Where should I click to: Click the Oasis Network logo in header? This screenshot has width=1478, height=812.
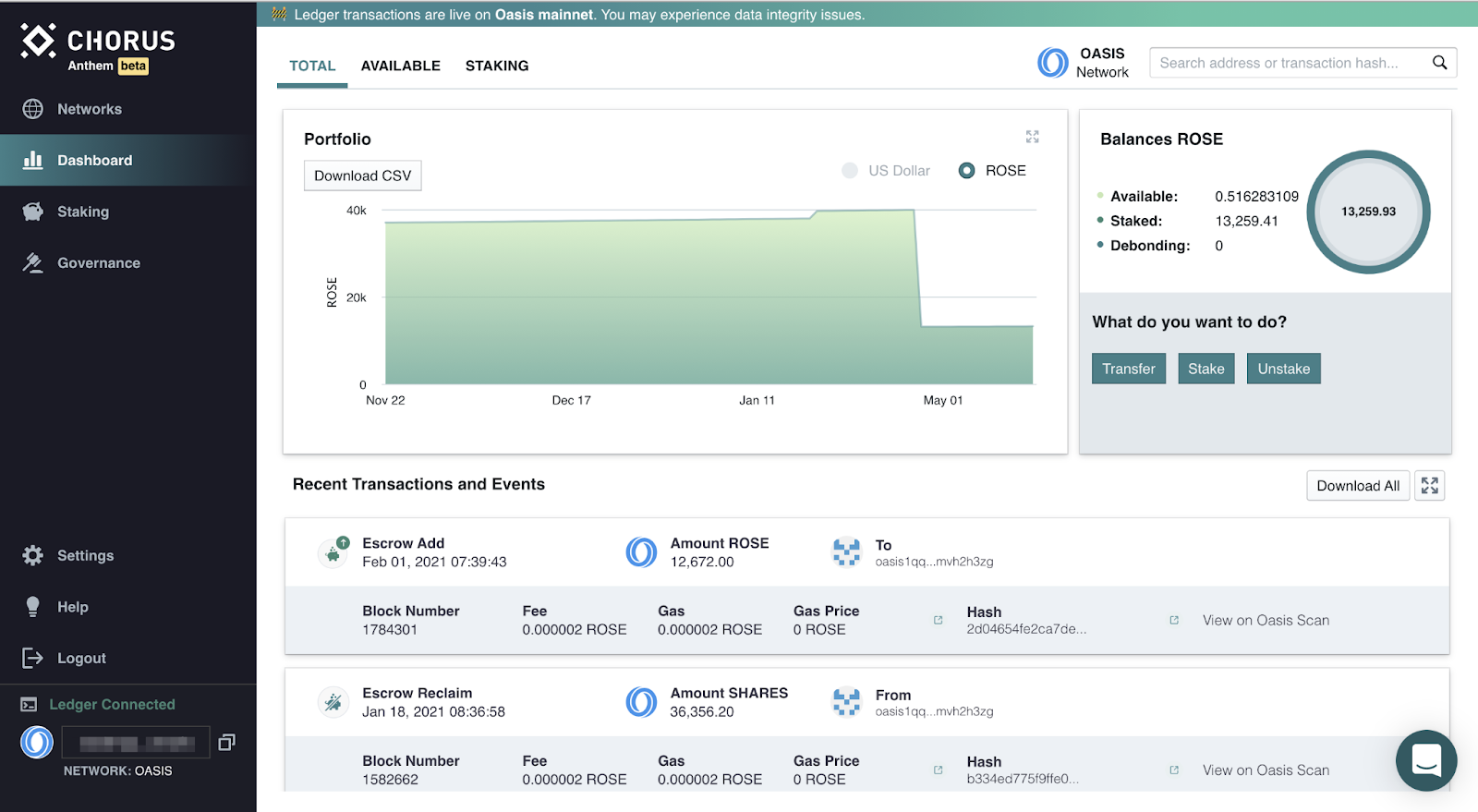[1053, 63]
